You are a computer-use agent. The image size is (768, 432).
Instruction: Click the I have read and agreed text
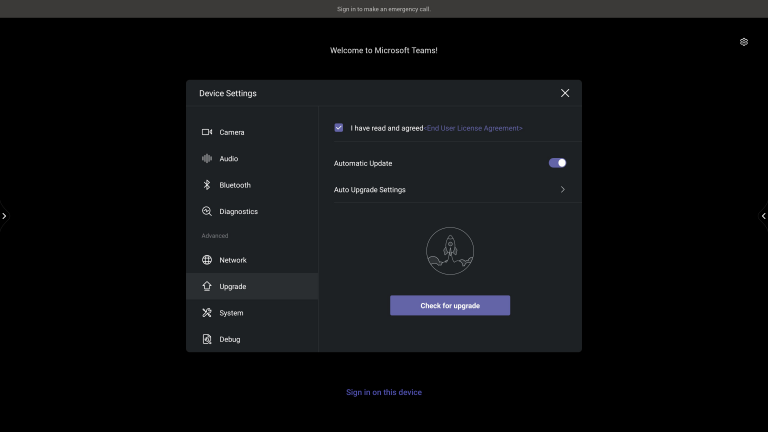tap(386, 128)
